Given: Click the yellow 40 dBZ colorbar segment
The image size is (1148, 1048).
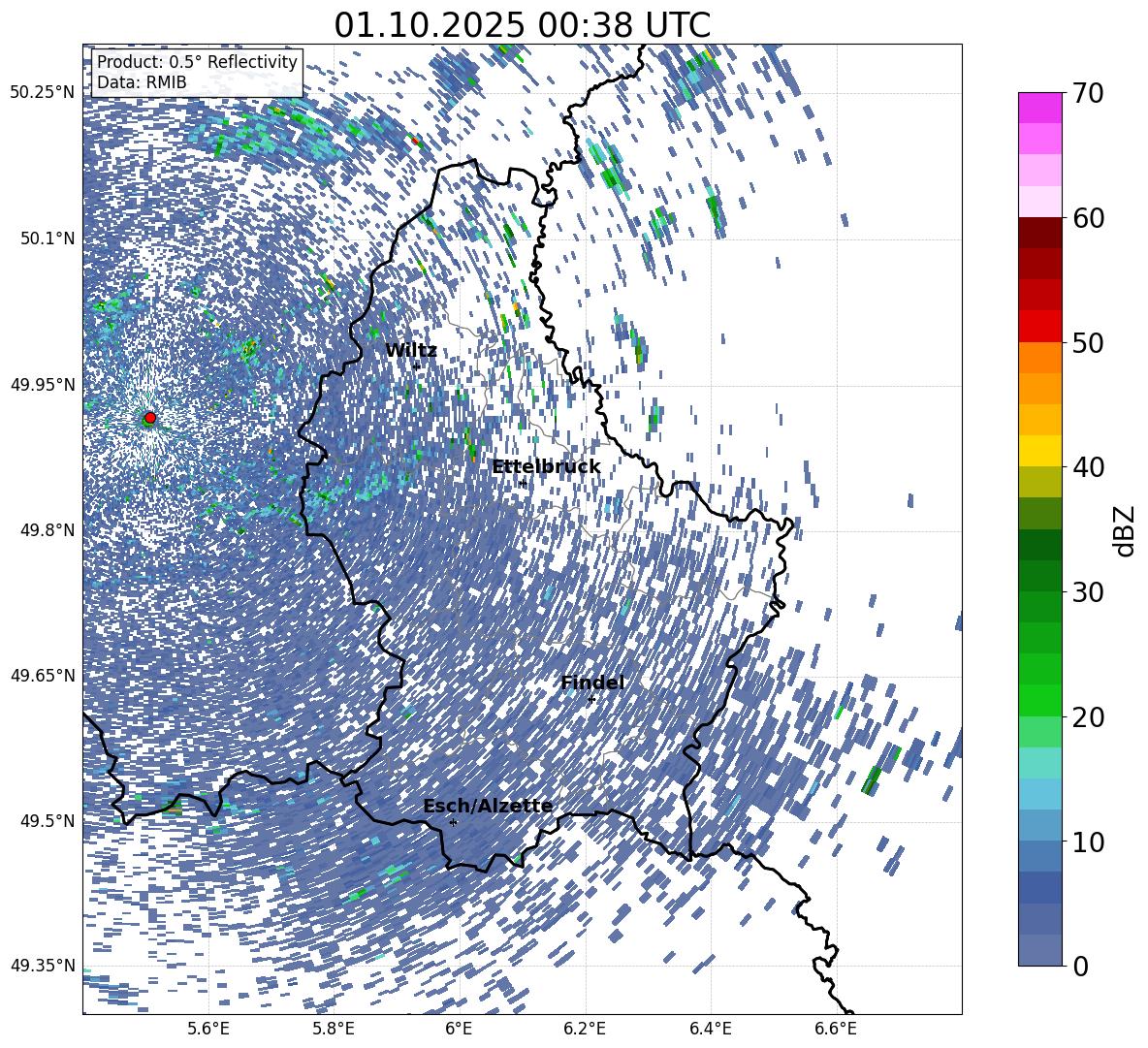Looking at the screenshot, I should point(1039,451).
